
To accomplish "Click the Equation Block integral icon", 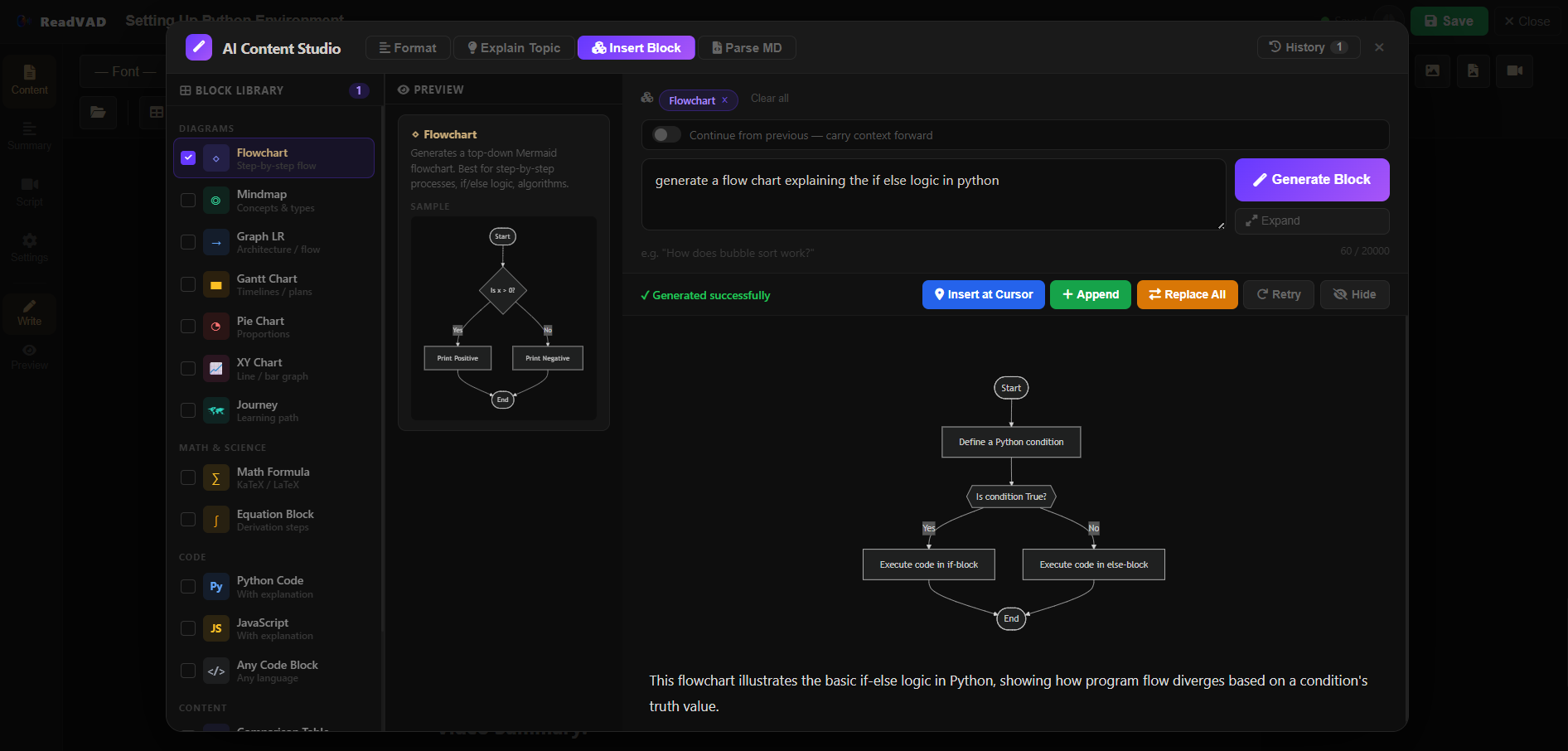I will pos(216,520).
